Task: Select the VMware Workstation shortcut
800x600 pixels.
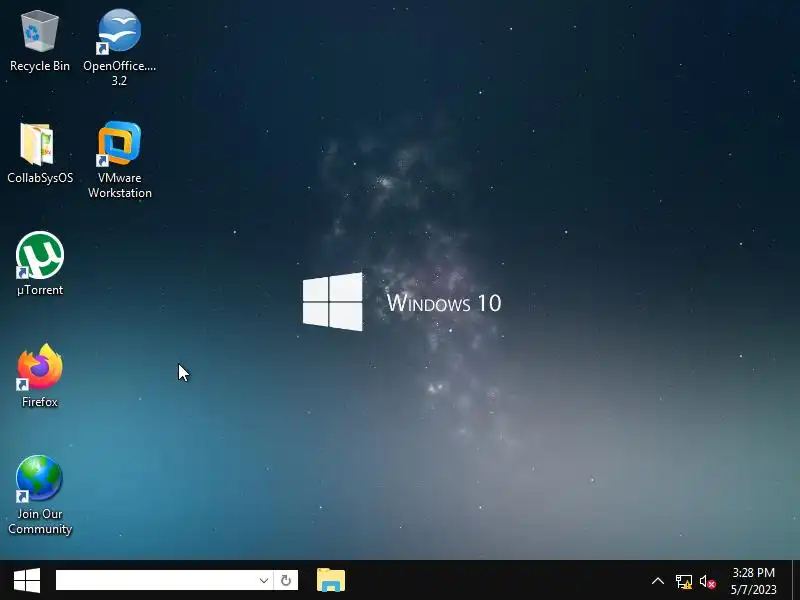Action: [x=119, y=159]
